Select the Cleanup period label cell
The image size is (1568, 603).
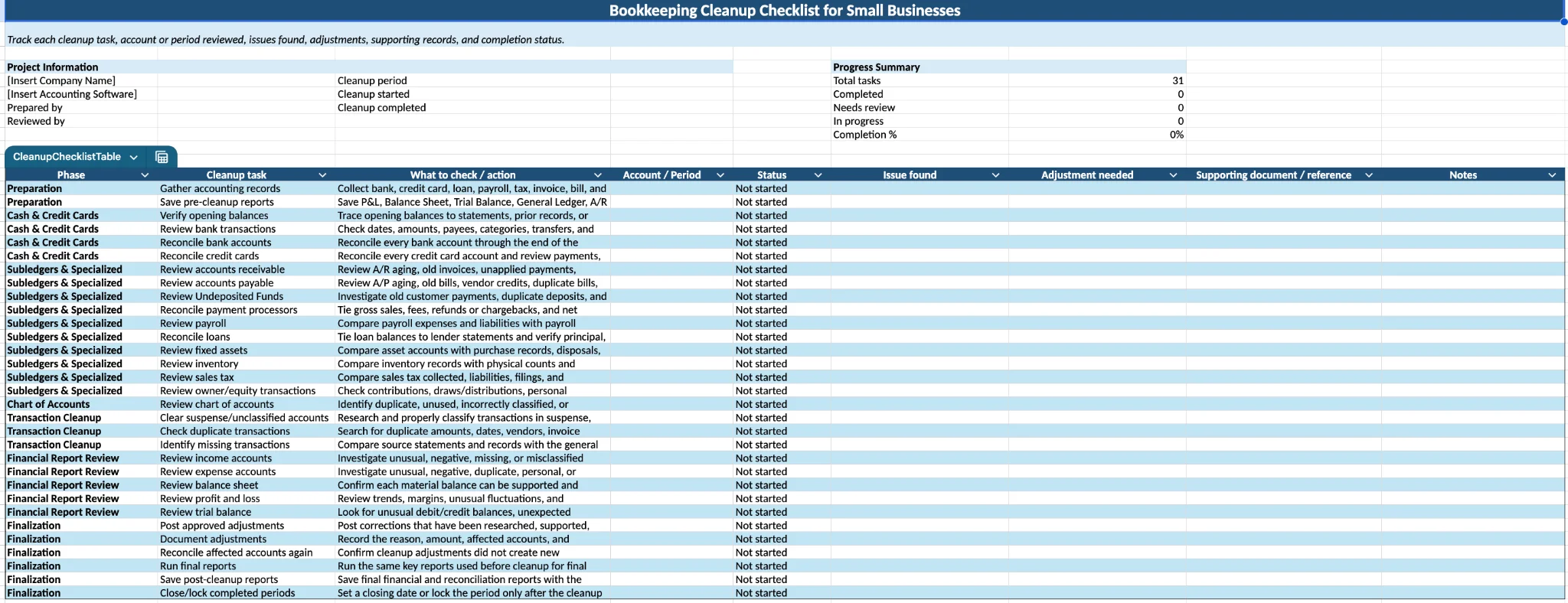coord(472,80)
